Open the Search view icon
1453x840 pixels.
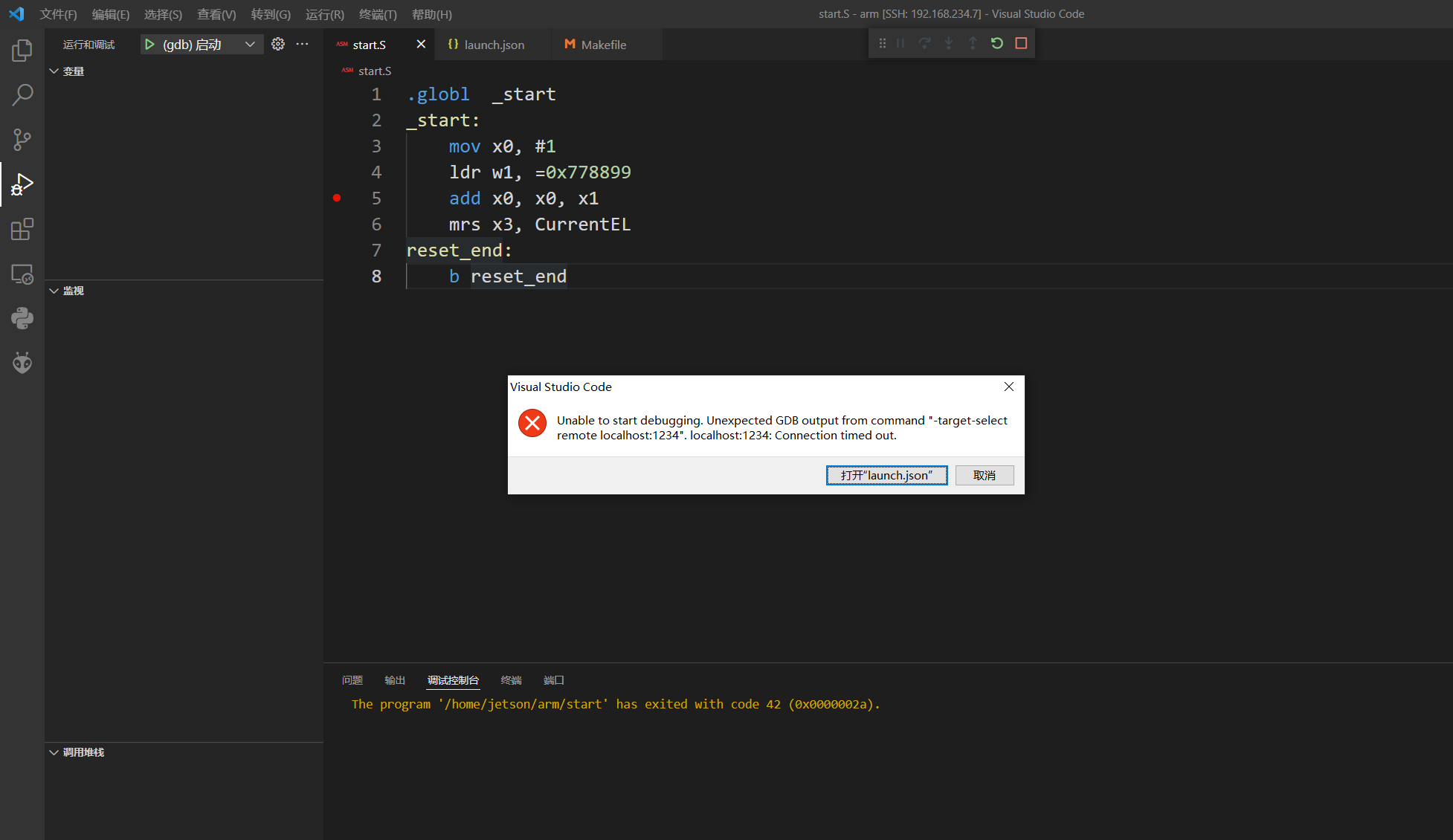pos(22,95)
